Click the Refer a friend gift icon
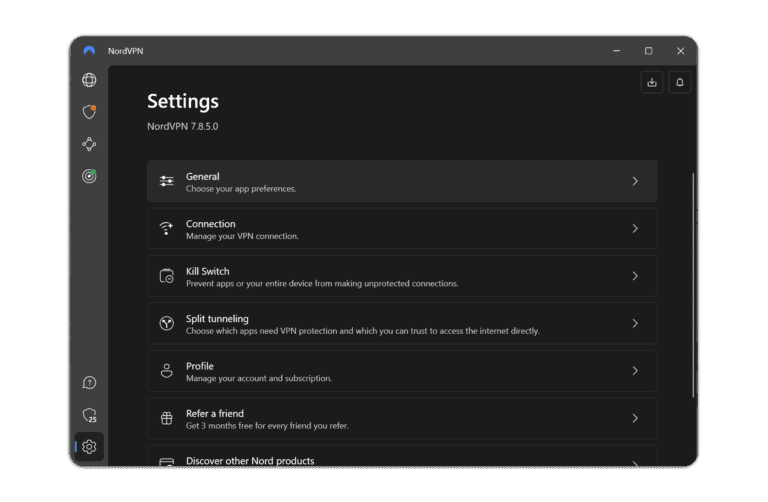Screen dimensions: 768x502 [167, 418]
